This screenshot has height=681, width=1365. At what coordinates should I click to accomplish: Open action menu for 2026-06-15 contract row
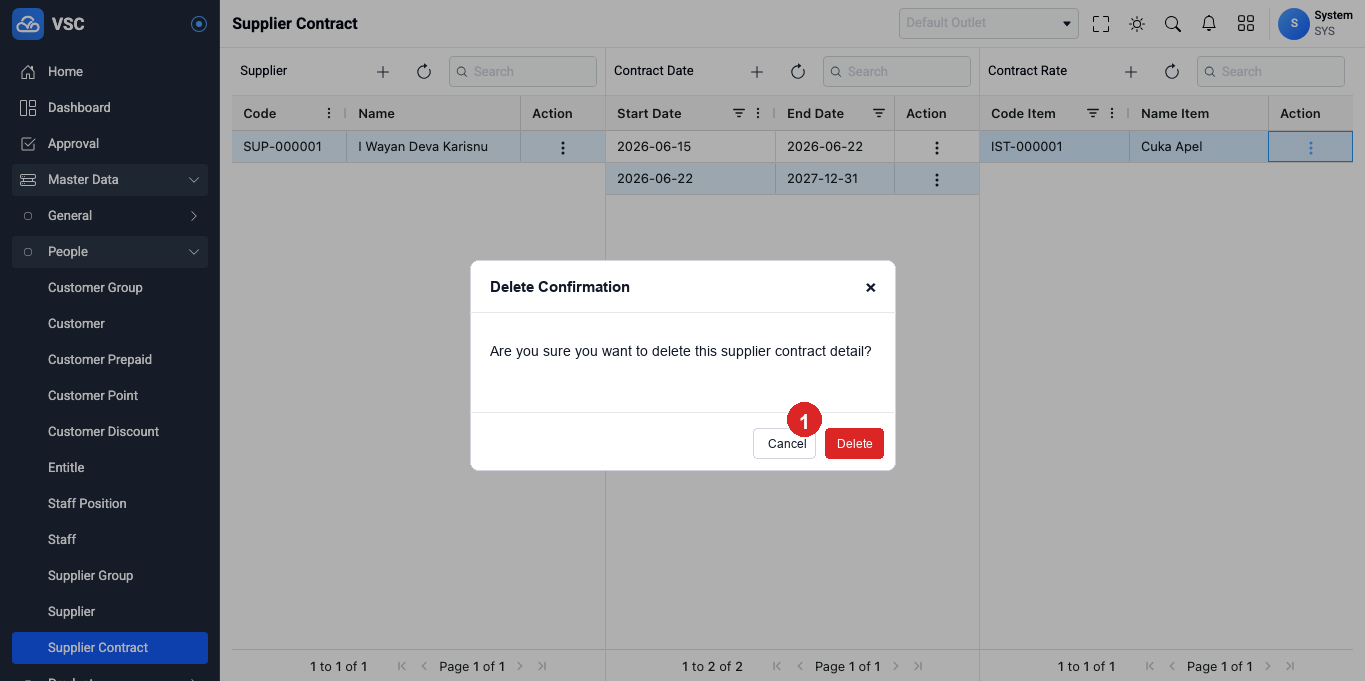tap(937, 147)
